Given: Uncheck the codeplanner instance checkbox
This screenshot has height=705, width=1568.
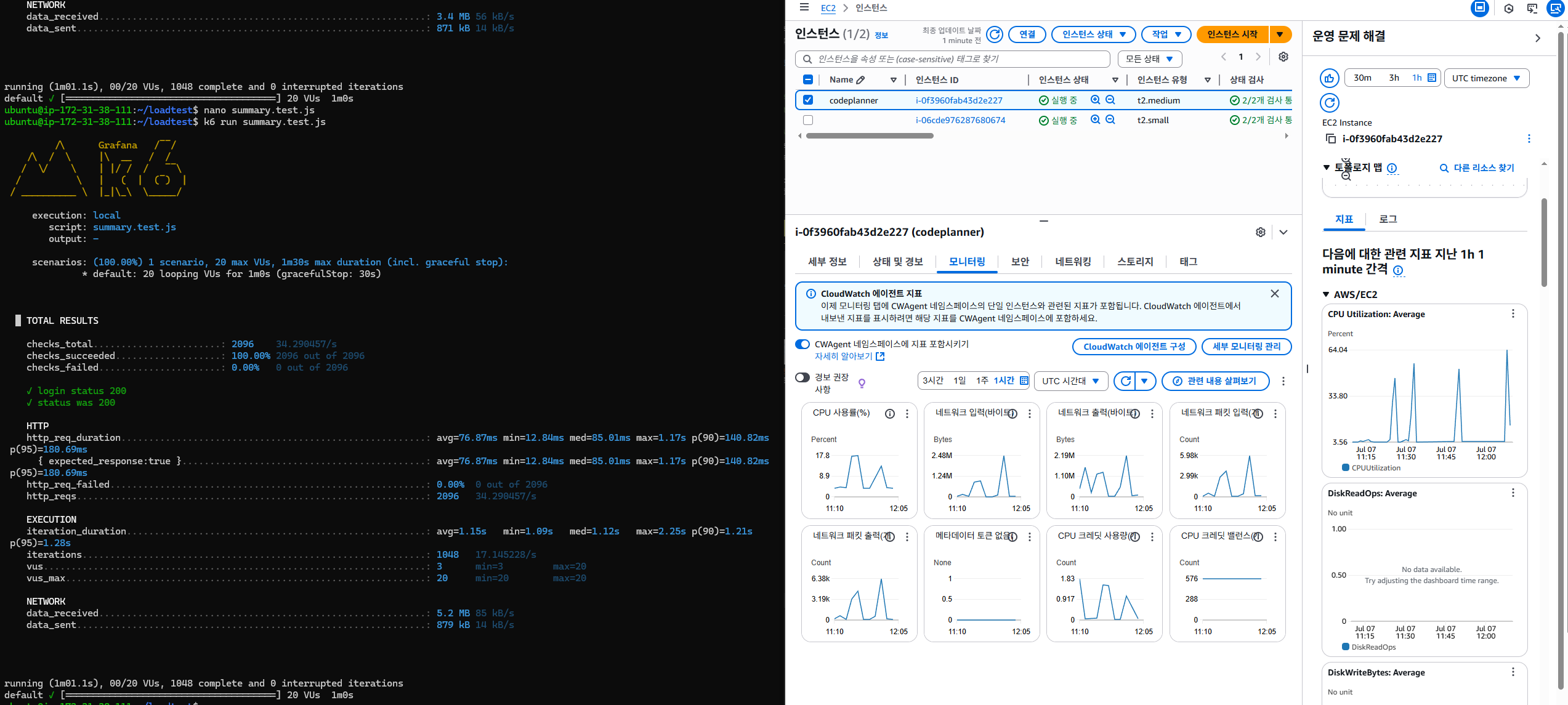Looking at the screenshot, I should coord(808,100).
